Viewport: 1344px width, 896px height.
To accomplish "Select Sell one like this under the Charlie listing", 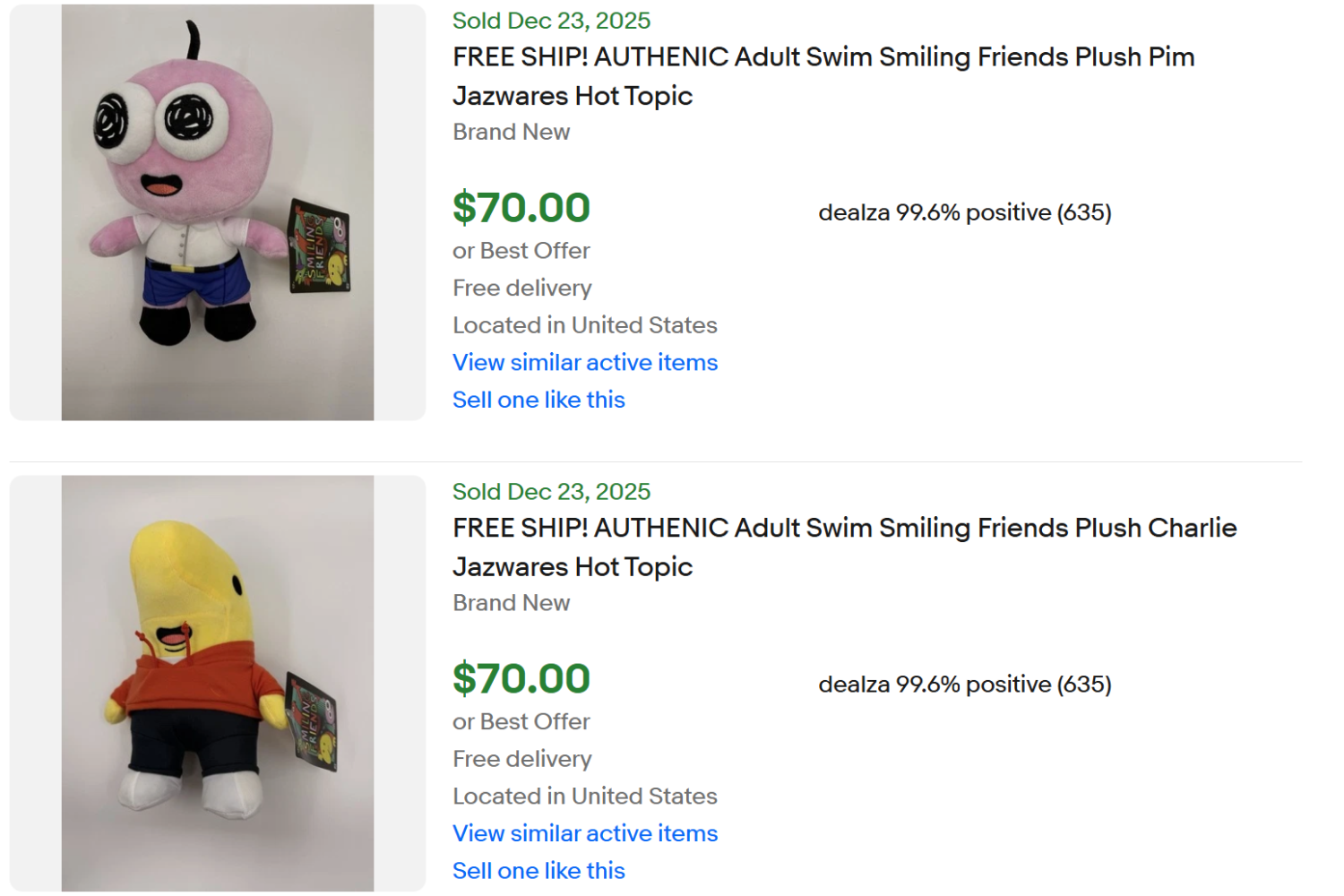I will click(x=538, y=870).
